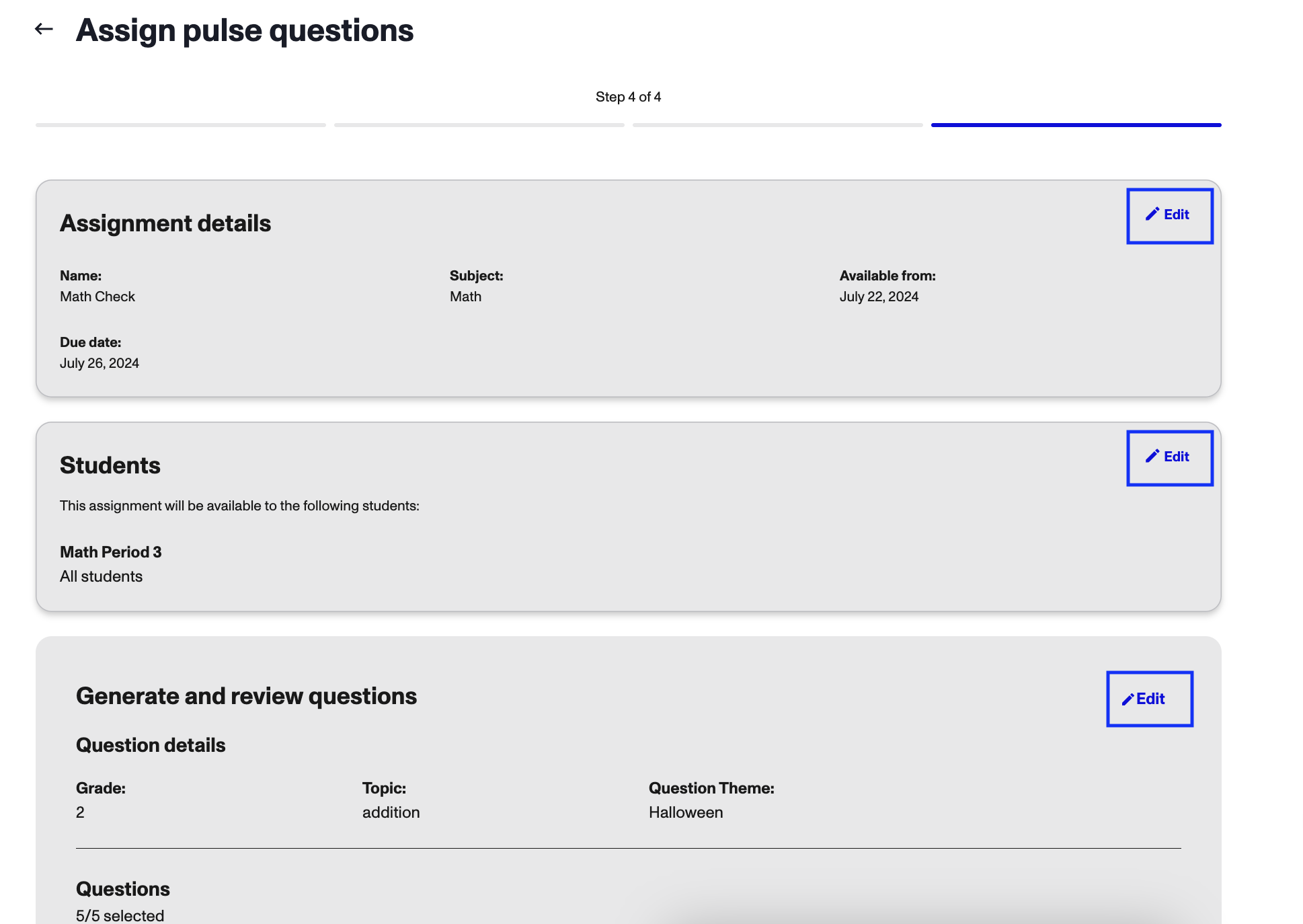1303x924 pixels.
Task: Select the topic value addition
Action: 391,812
